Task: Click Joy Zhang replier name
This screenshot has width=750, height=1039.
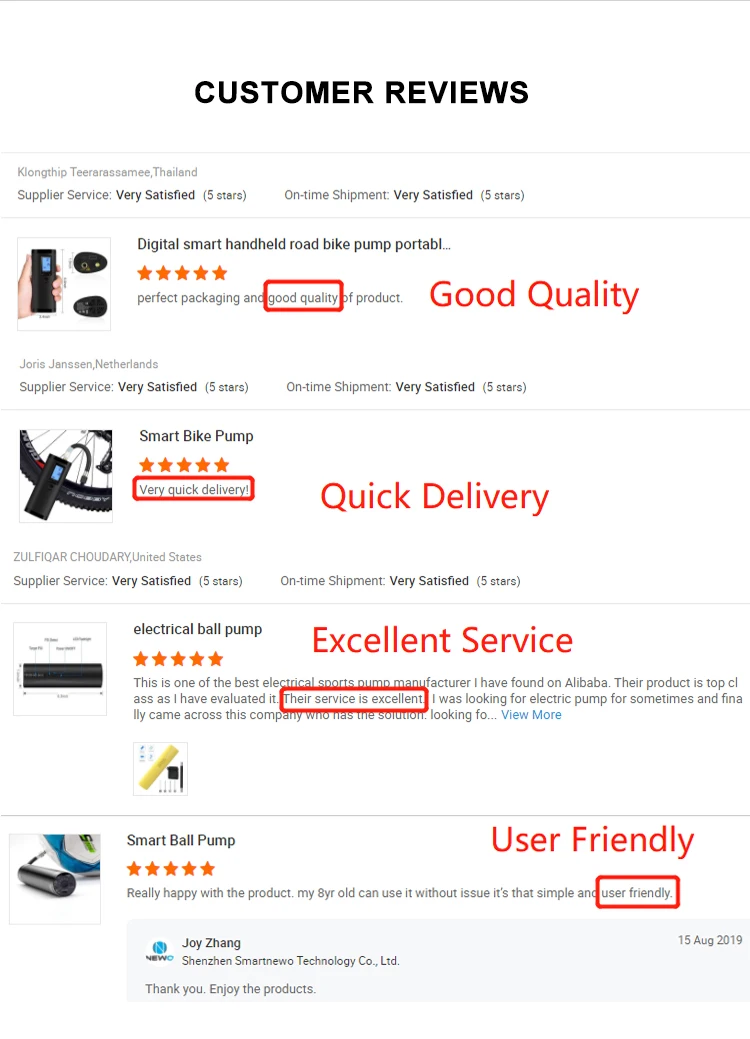Action: click(x=211, y=943)
